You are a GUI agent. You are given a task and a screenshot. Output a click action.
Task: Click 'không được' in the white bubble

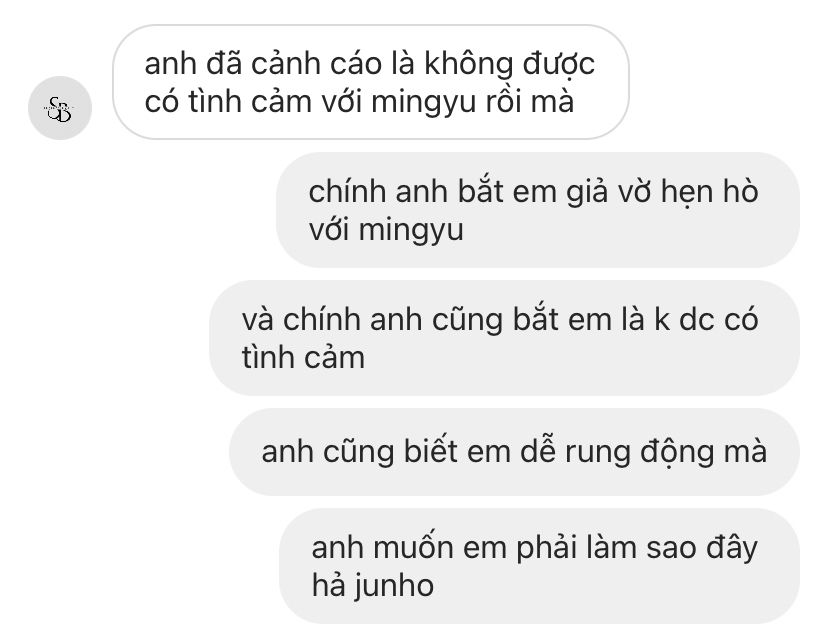pos(510,65)
